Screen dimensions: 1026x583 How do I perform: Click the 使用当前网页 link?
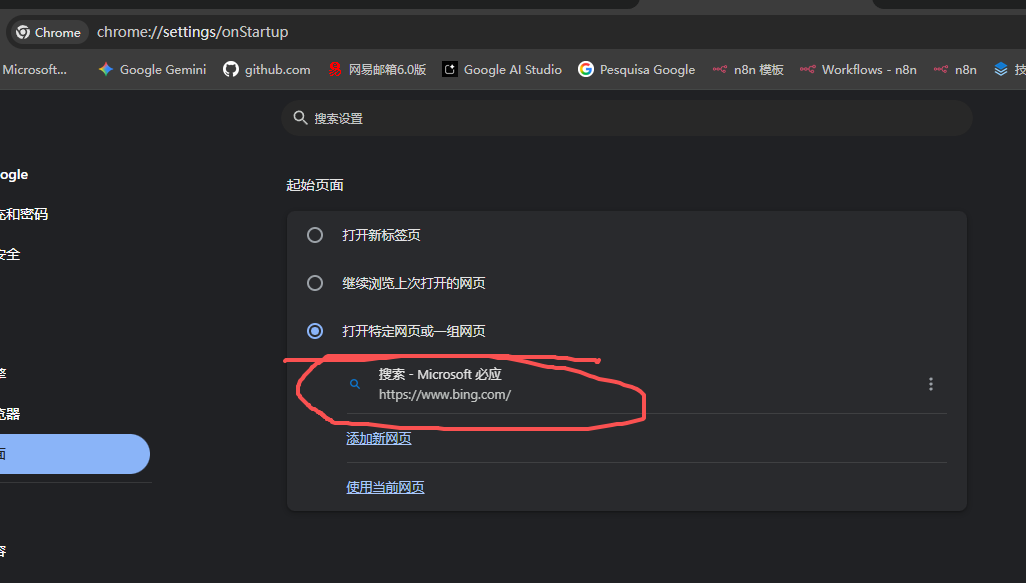pyautogui.click(x=385, y=487)
